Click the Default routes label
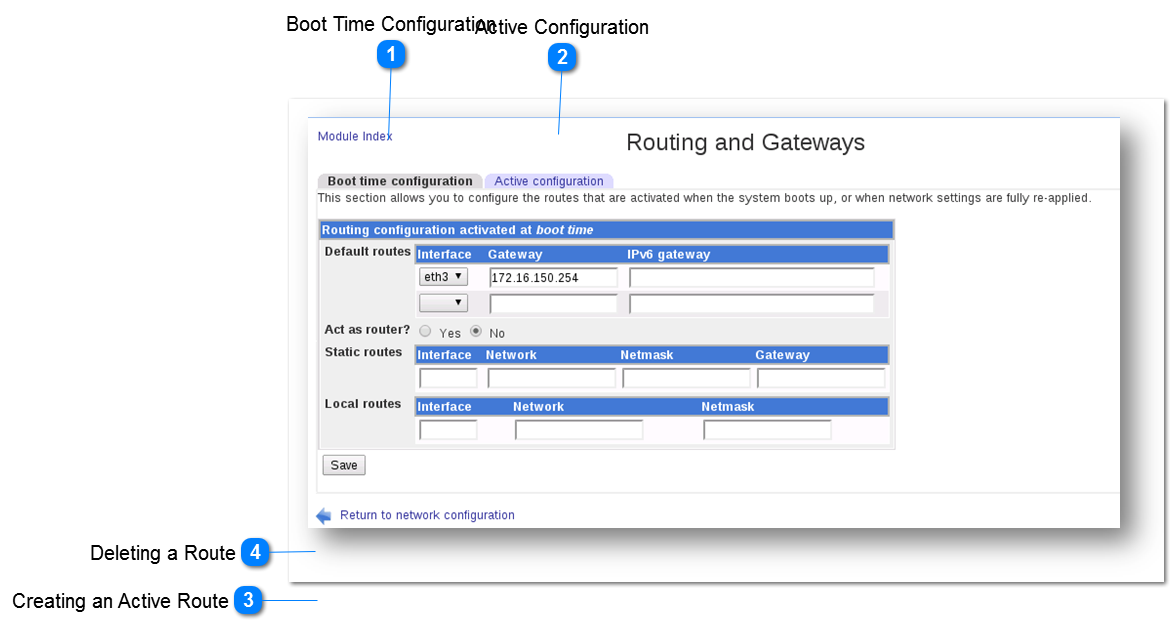Image resolution: width=1172 pixels, height=628 pixels. [368, 251]
